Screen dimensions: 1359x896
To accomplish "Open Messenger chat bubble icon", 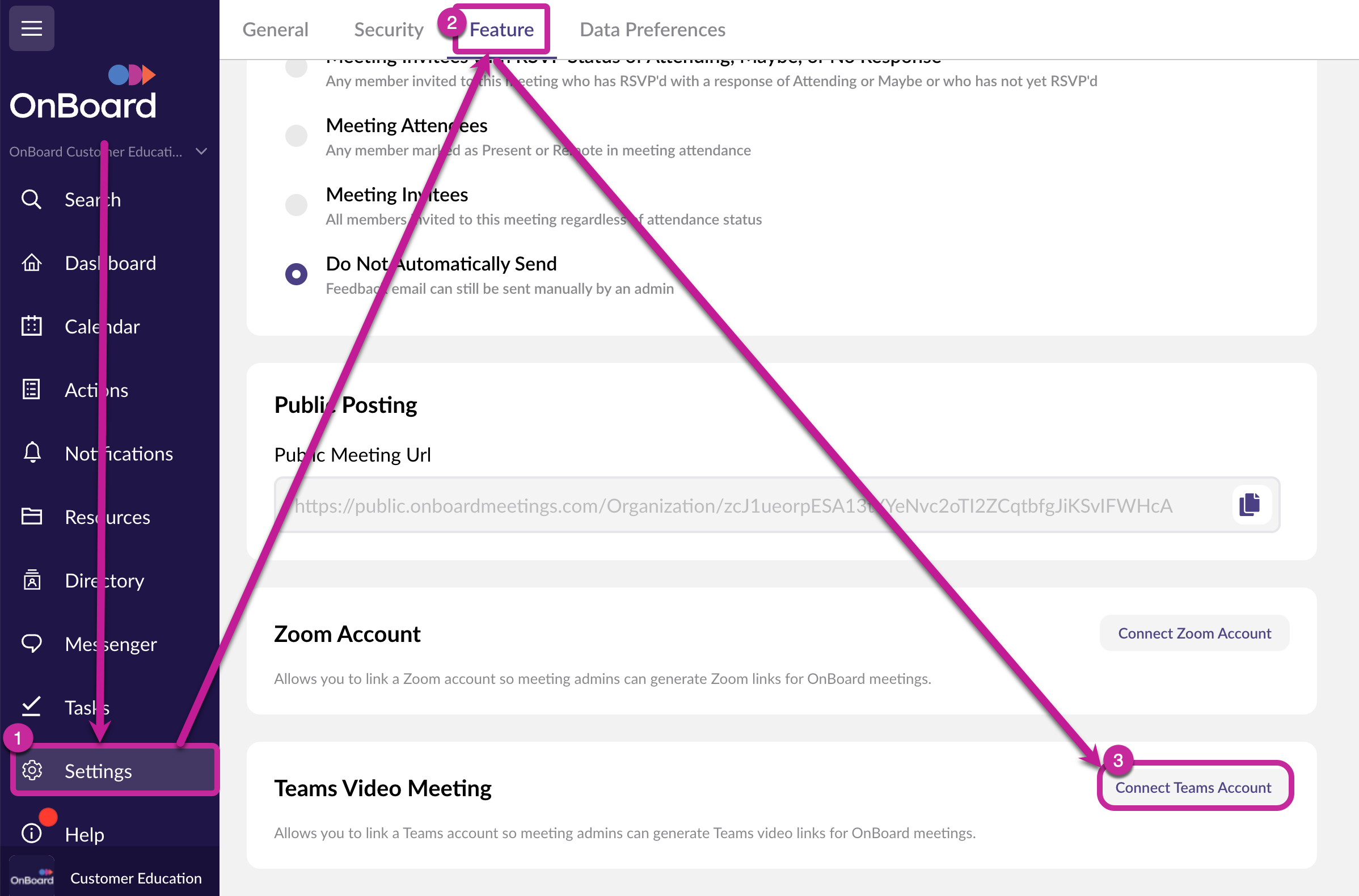I will 31,644.
